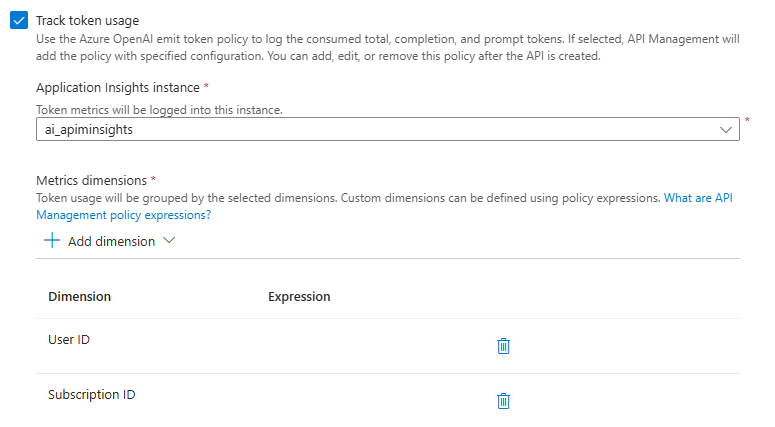Select the Expression column header
The image size is (775, 427).
(x=299, y=297)
